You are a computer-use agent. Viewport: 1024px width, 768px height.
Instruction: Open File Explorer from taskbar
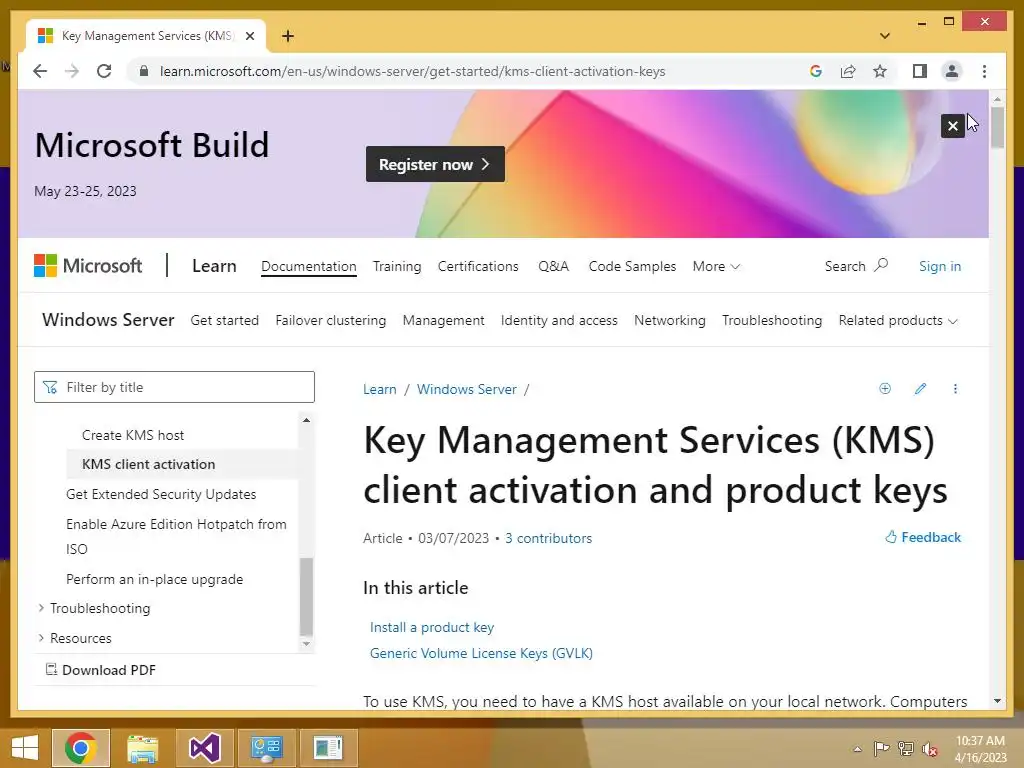(142, 748)
